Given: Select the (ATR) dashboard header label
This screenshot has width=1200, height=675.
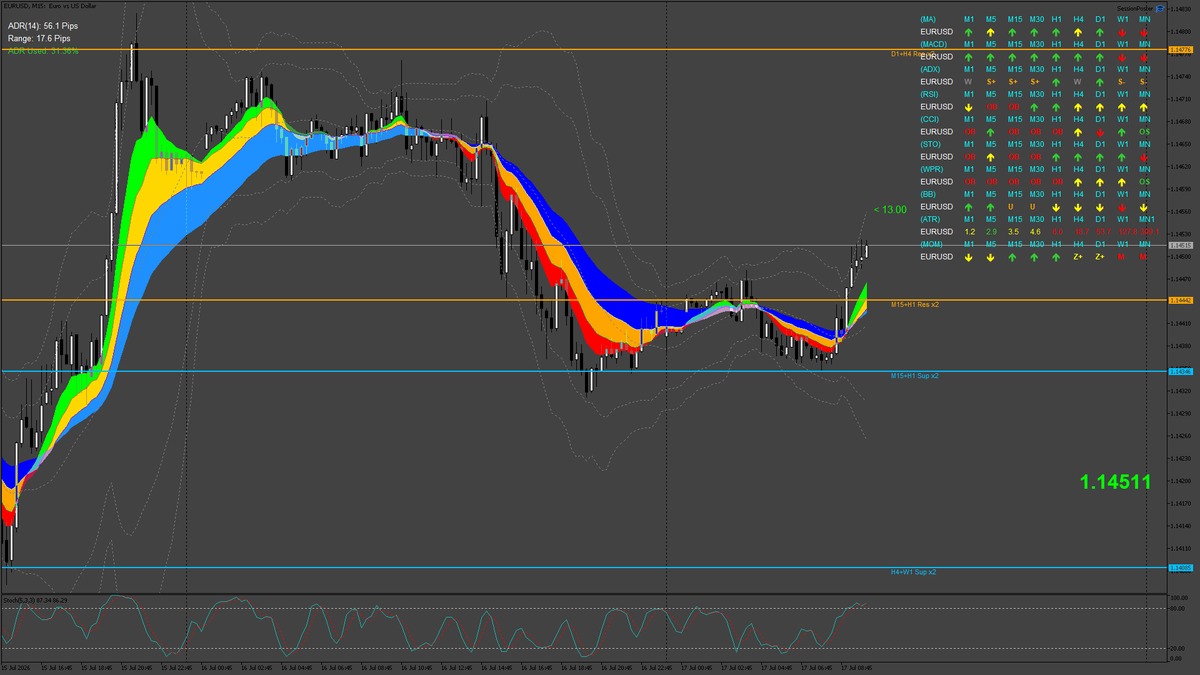Looking at the screenshot, I should click(930, 219).
